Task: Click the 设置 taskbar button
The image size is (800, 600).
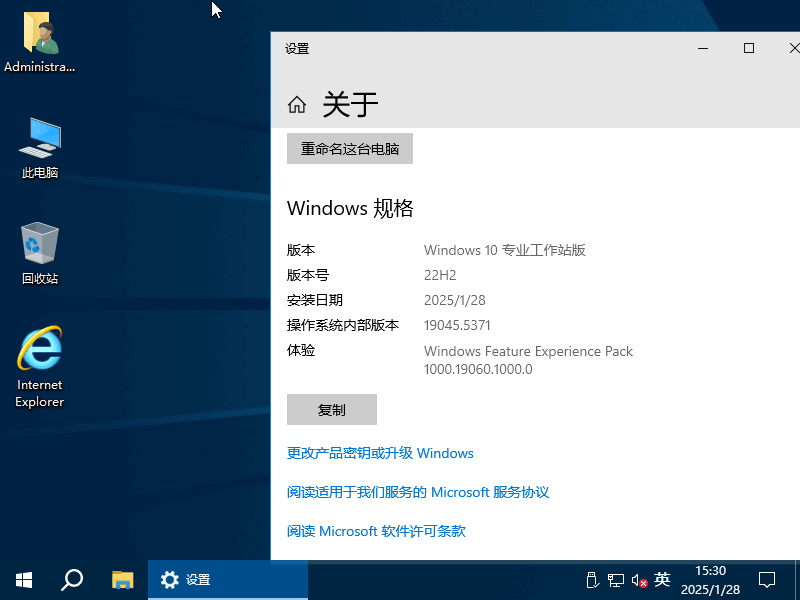Action: coord(228,580)
